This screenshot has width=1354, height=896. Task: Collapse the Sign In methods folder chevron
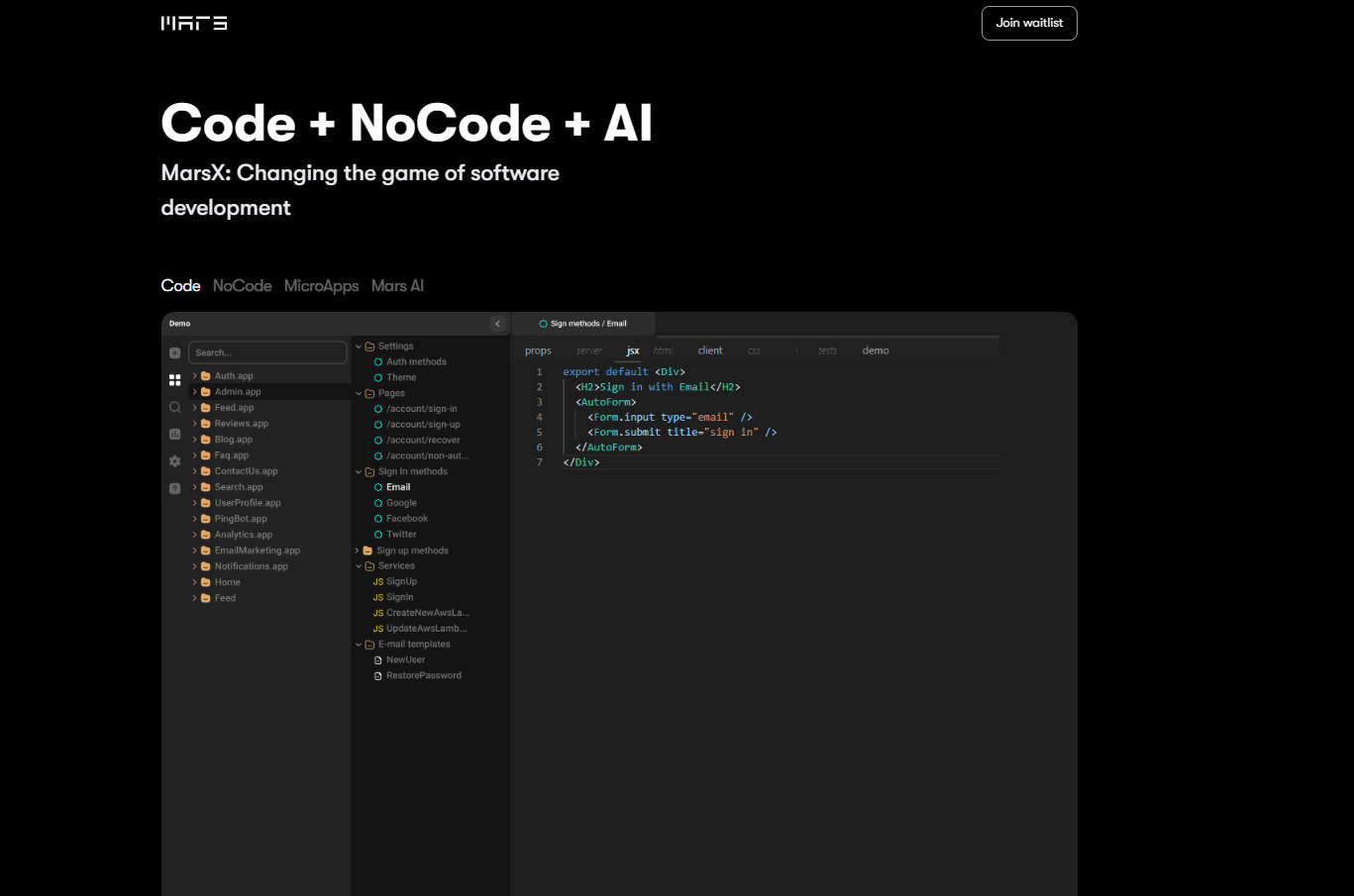point(359,472)
